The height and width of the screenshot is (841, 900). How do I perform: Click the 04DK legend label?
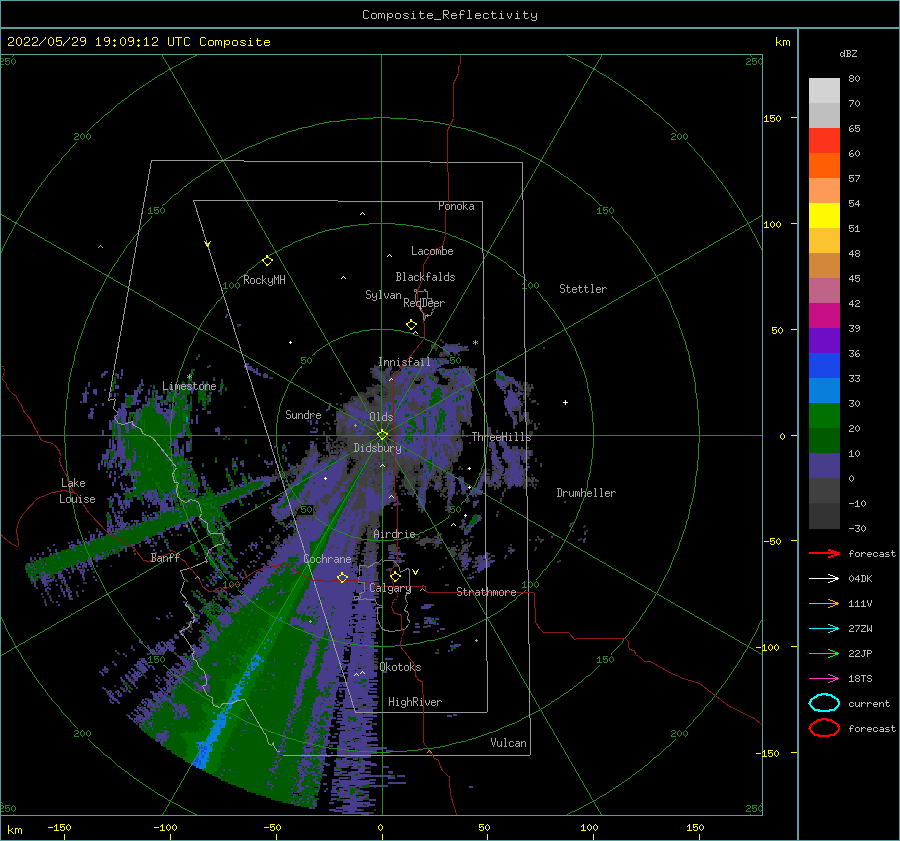point(860,579)
